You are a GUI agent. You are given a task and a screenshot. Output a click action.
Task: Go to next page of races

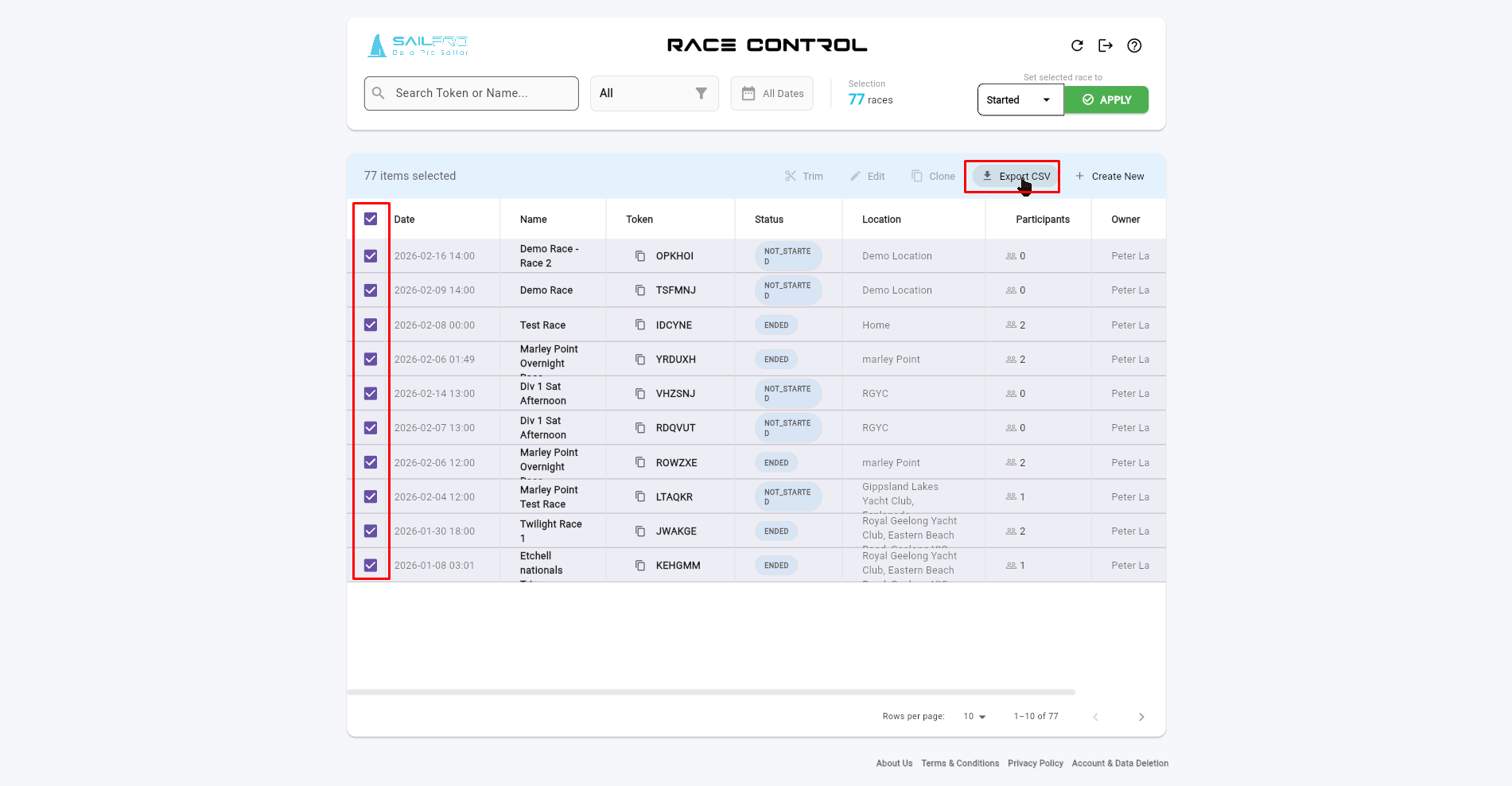1141,717
